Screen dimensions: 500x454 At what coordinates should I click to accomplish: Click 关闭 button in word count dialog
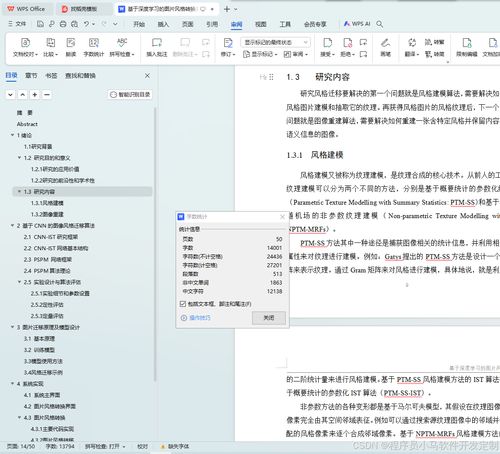click(x=269, y=318)
